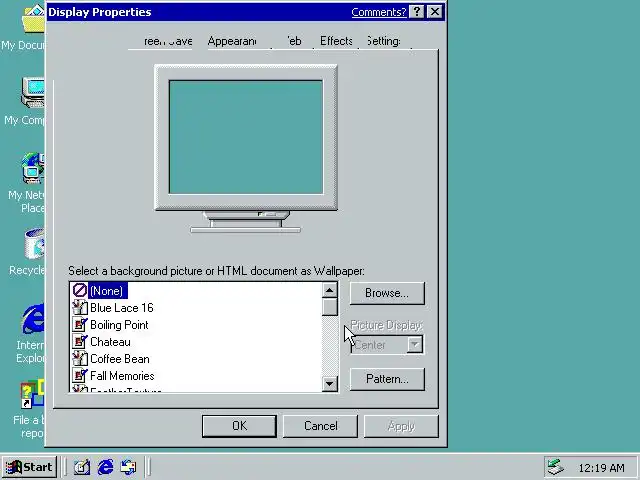The image size is (640, 480).
Task: Open the File a bug report shortcut
Action: click(32, 394)
